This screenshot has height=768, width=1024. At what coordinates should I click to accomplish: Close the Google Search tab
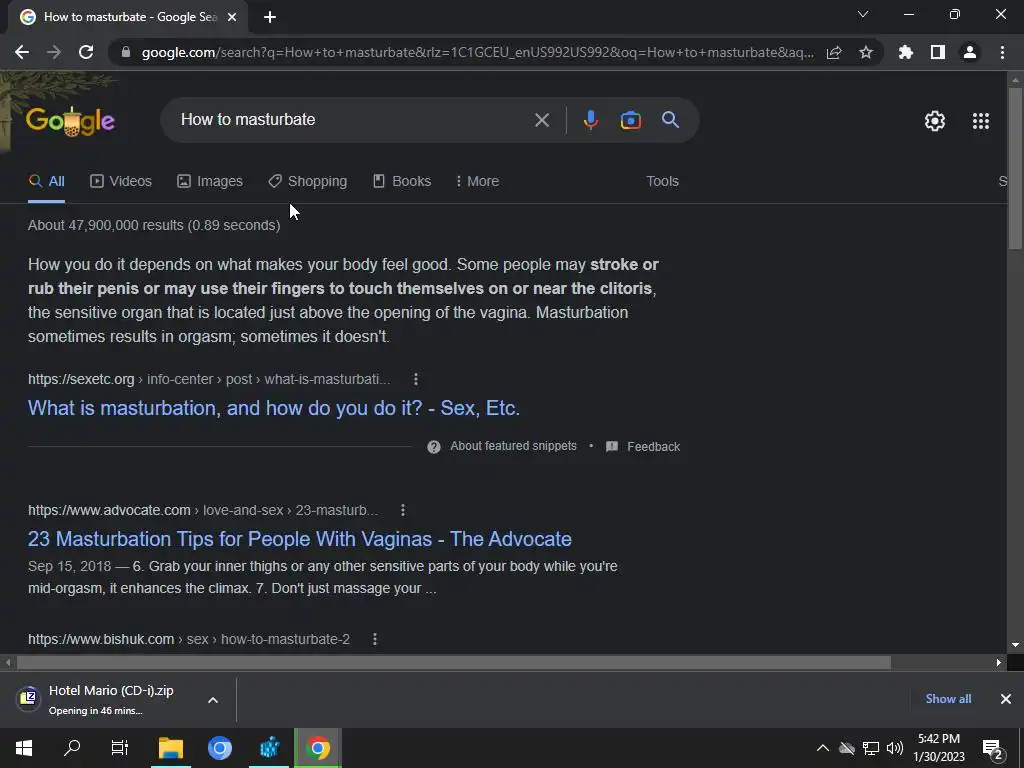point(232,17)
